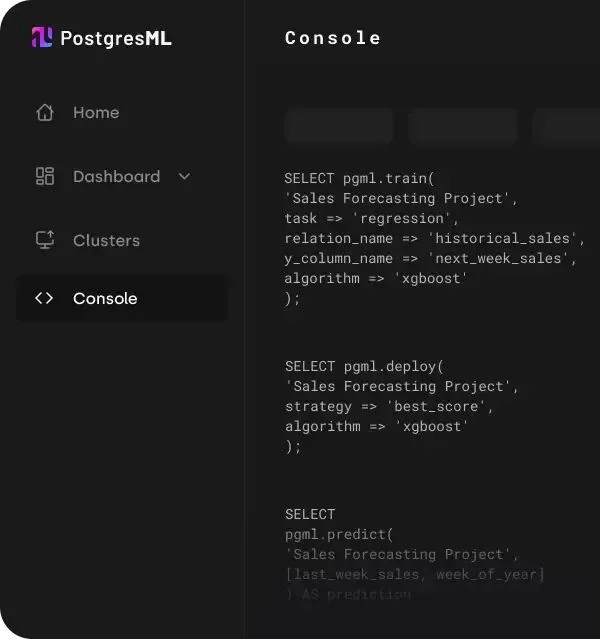Click the 'historical_sales' relation name line
Viewport: 600px width, 639px height.
click(435, 238)
